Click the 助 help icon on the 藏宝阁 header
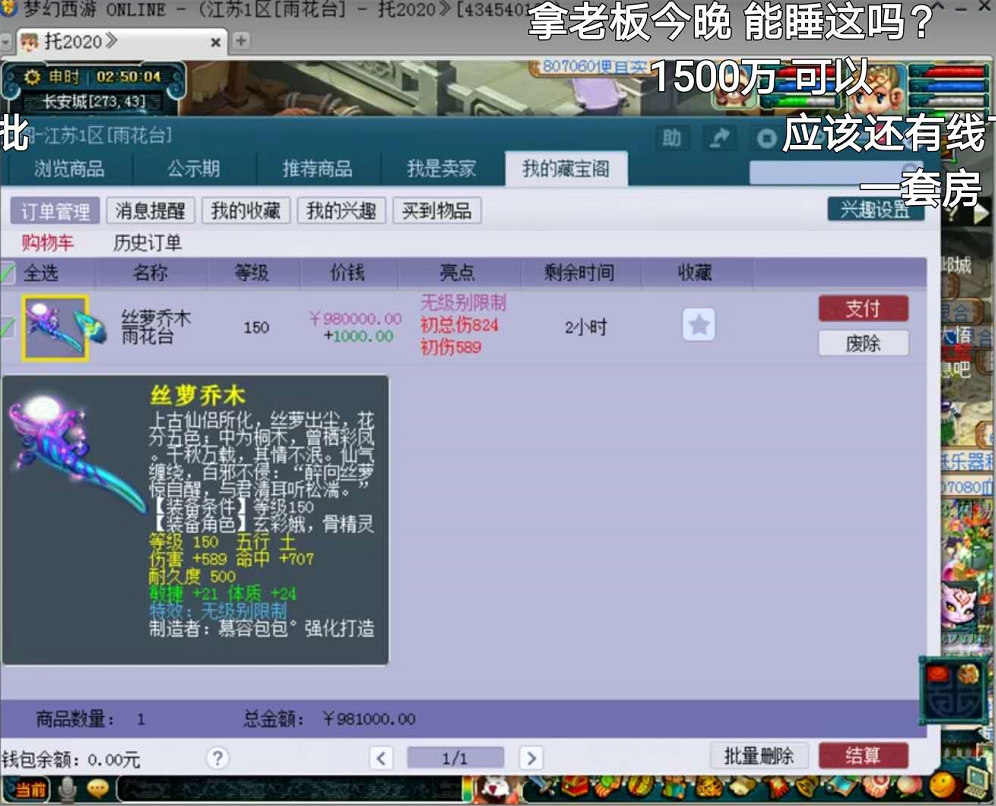The height and width of the screenshot is (806, 996). (x=672, y=137)
